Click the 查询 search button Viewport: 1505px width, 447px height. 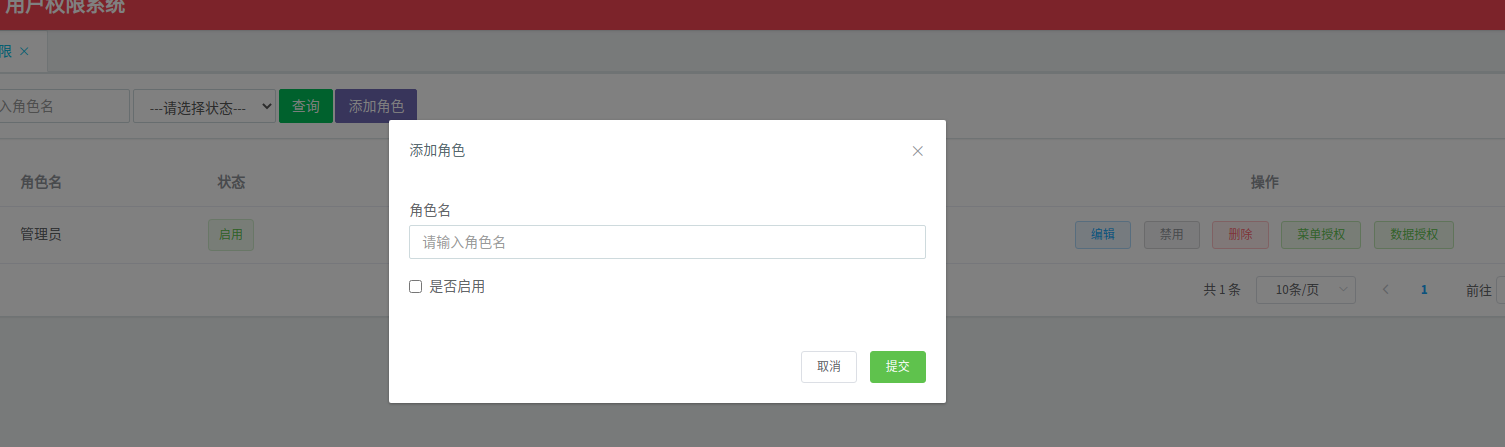[306, 106]
